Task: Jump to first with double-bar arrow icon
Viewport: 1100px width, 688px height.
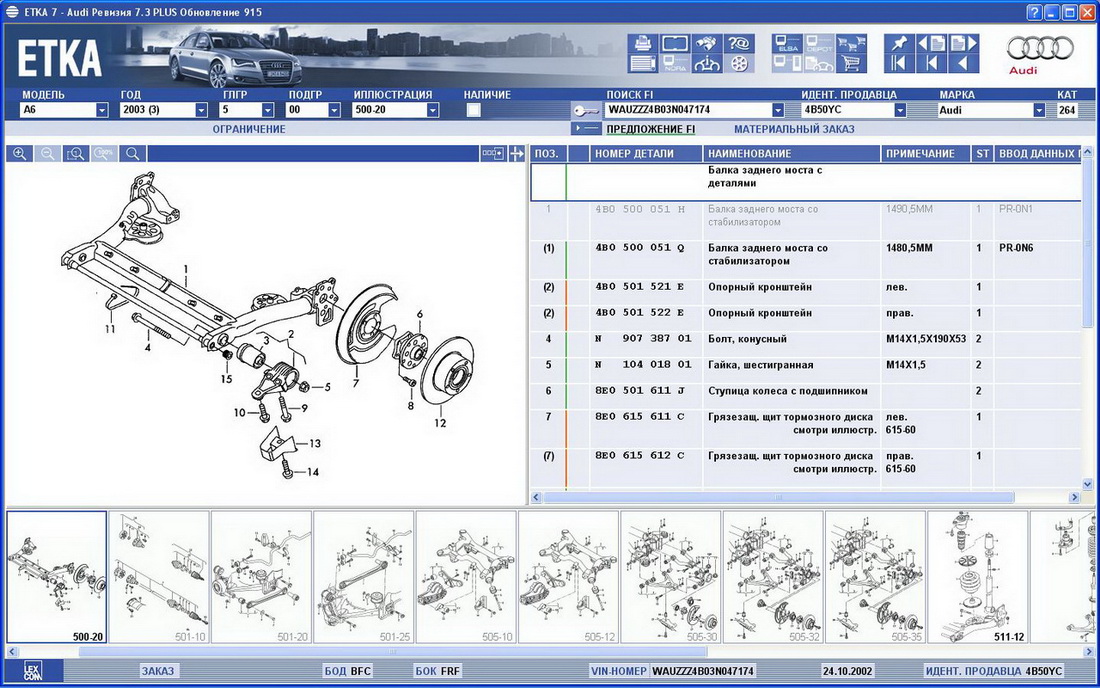Action: tap(899, 64)
